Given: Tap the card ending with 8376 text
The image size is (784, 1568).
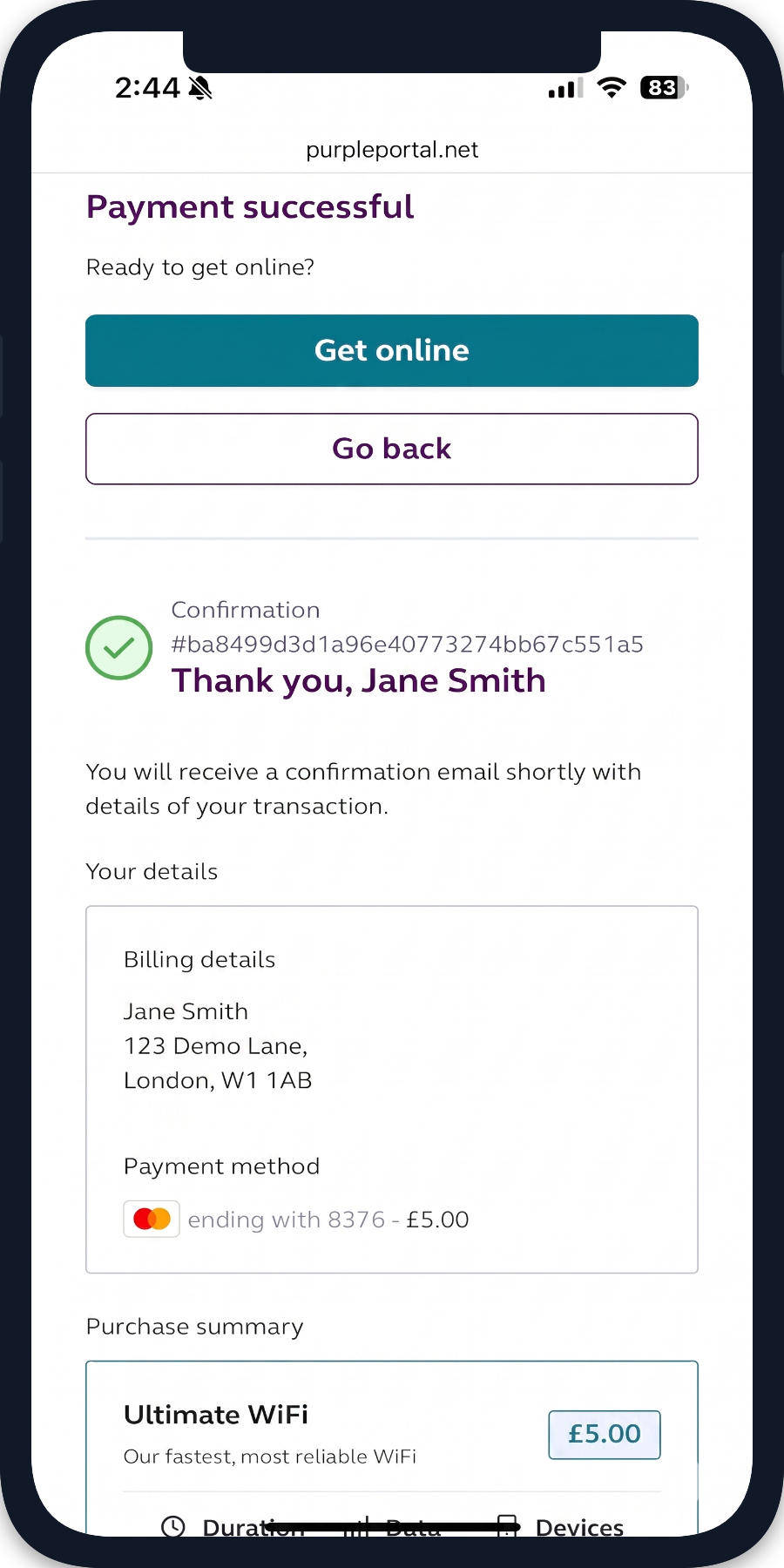Looking at the screenshot, I should (x=328, y=1220).
